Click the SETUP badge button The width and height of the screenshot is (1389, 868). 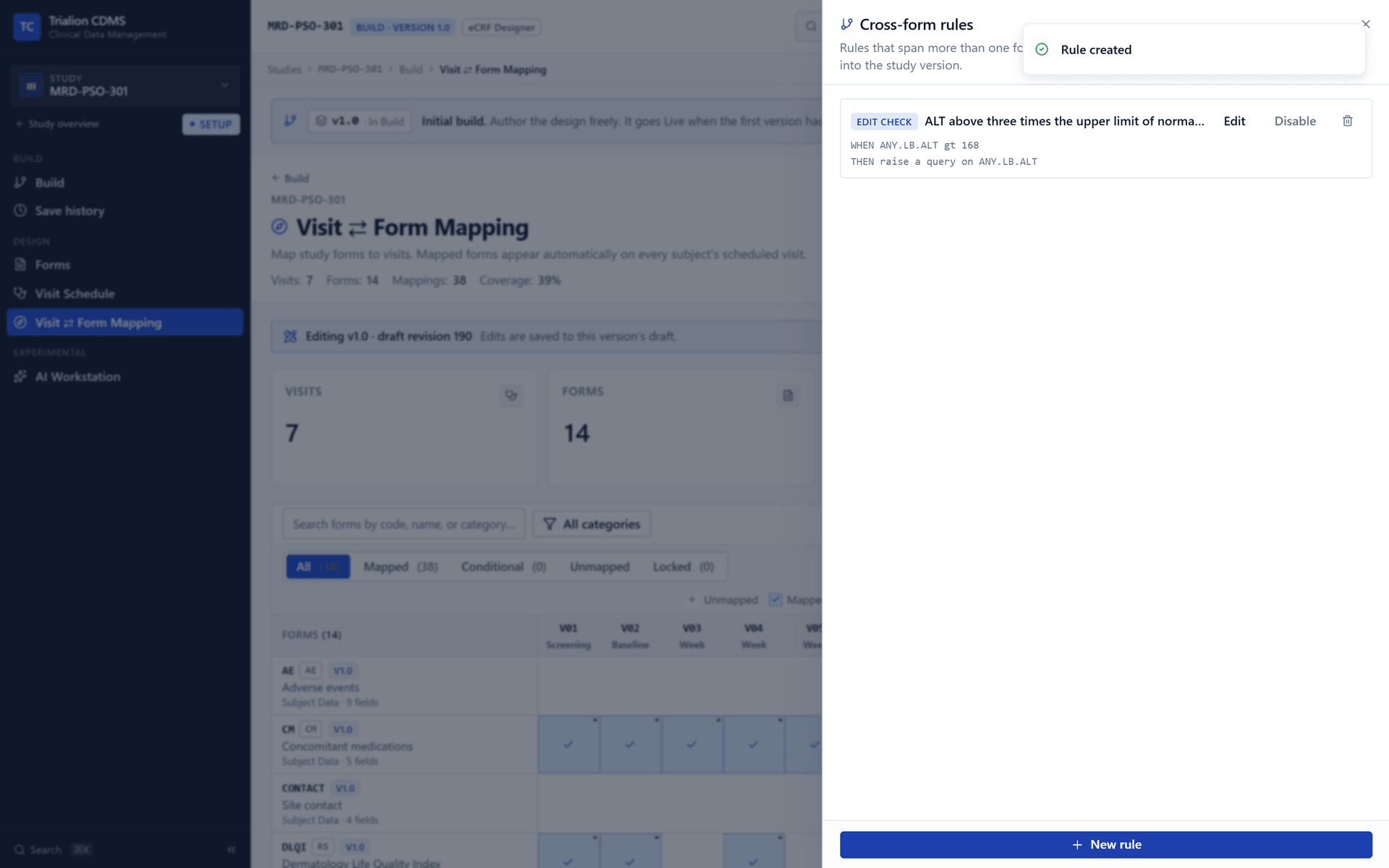(211, 124)
